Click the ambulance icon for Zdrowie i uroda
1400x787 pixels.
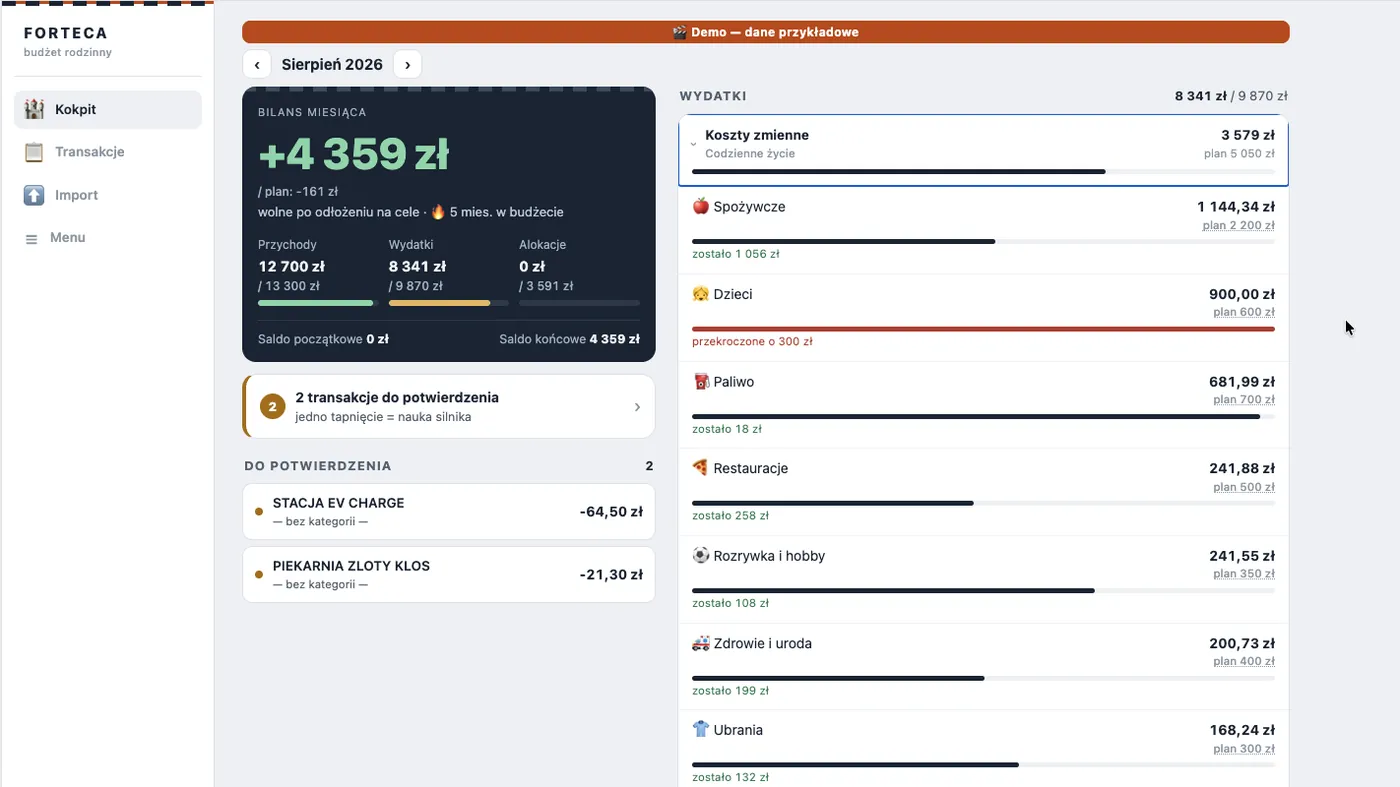pyautogui.click(x=701, y=643)
